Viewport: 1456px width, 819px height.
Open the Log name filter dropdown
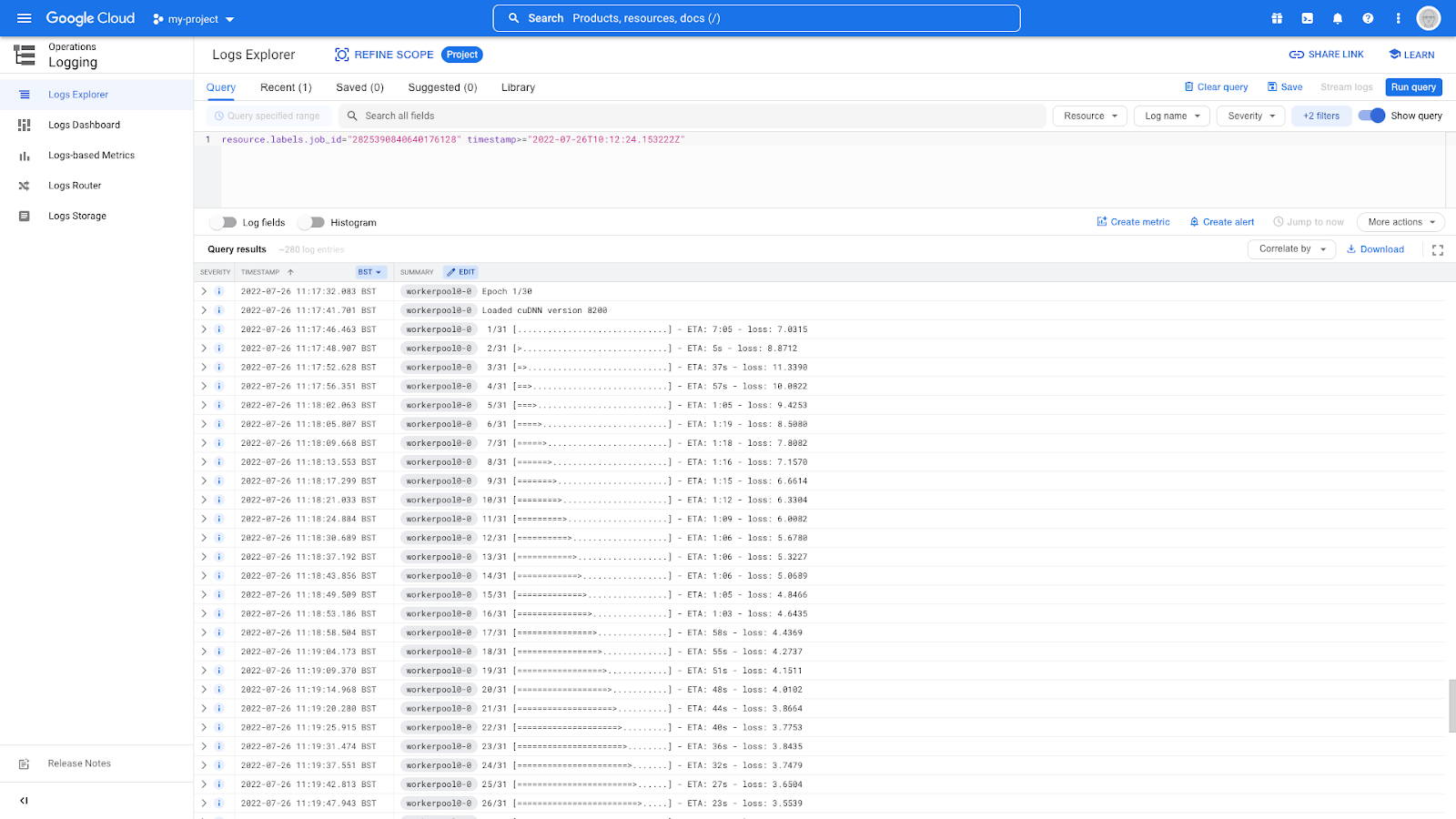pyautogui.click(x=1172, y=116)
